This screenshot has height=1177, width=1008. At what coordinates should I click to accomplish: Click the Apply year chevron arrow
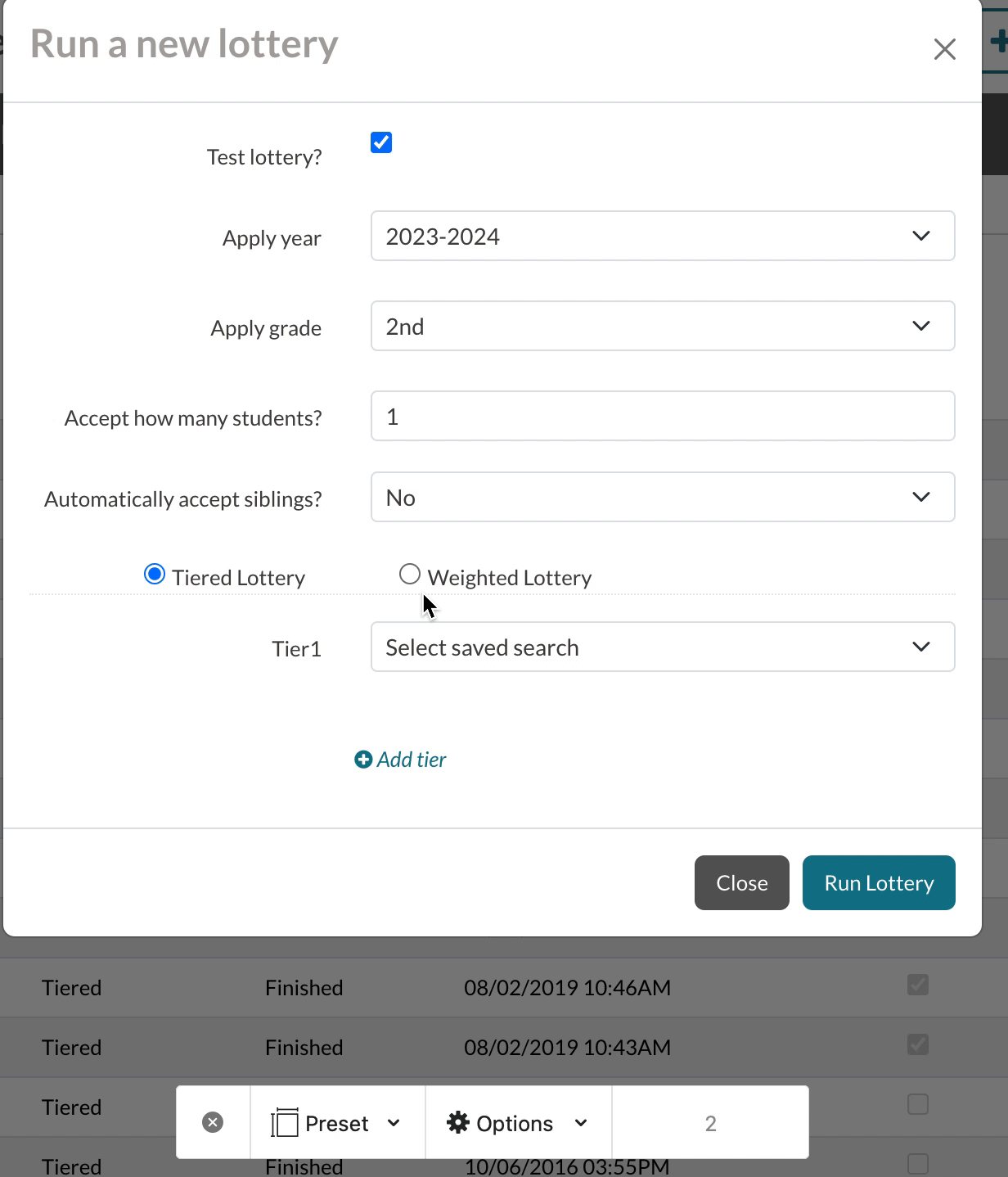click(920, 237)
